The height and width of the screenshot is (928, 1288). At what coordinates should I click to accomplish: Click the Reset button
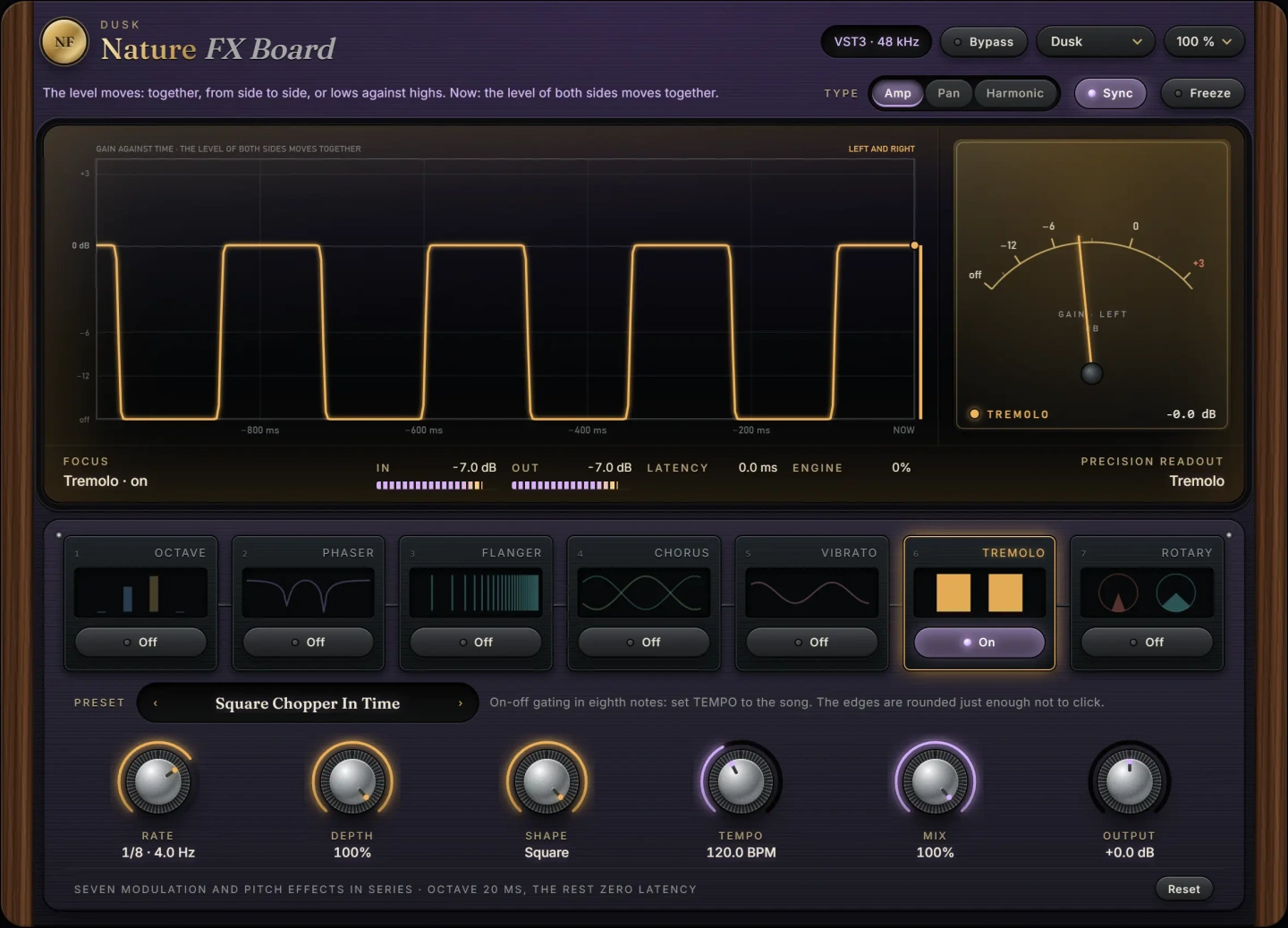[1183, 889]
